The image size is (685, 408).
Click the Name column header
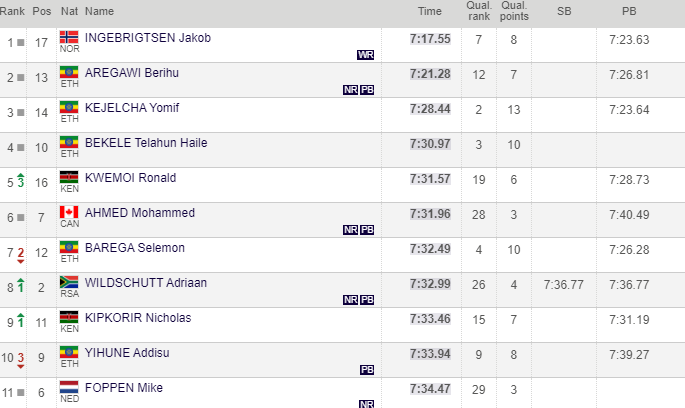point(100,11)
